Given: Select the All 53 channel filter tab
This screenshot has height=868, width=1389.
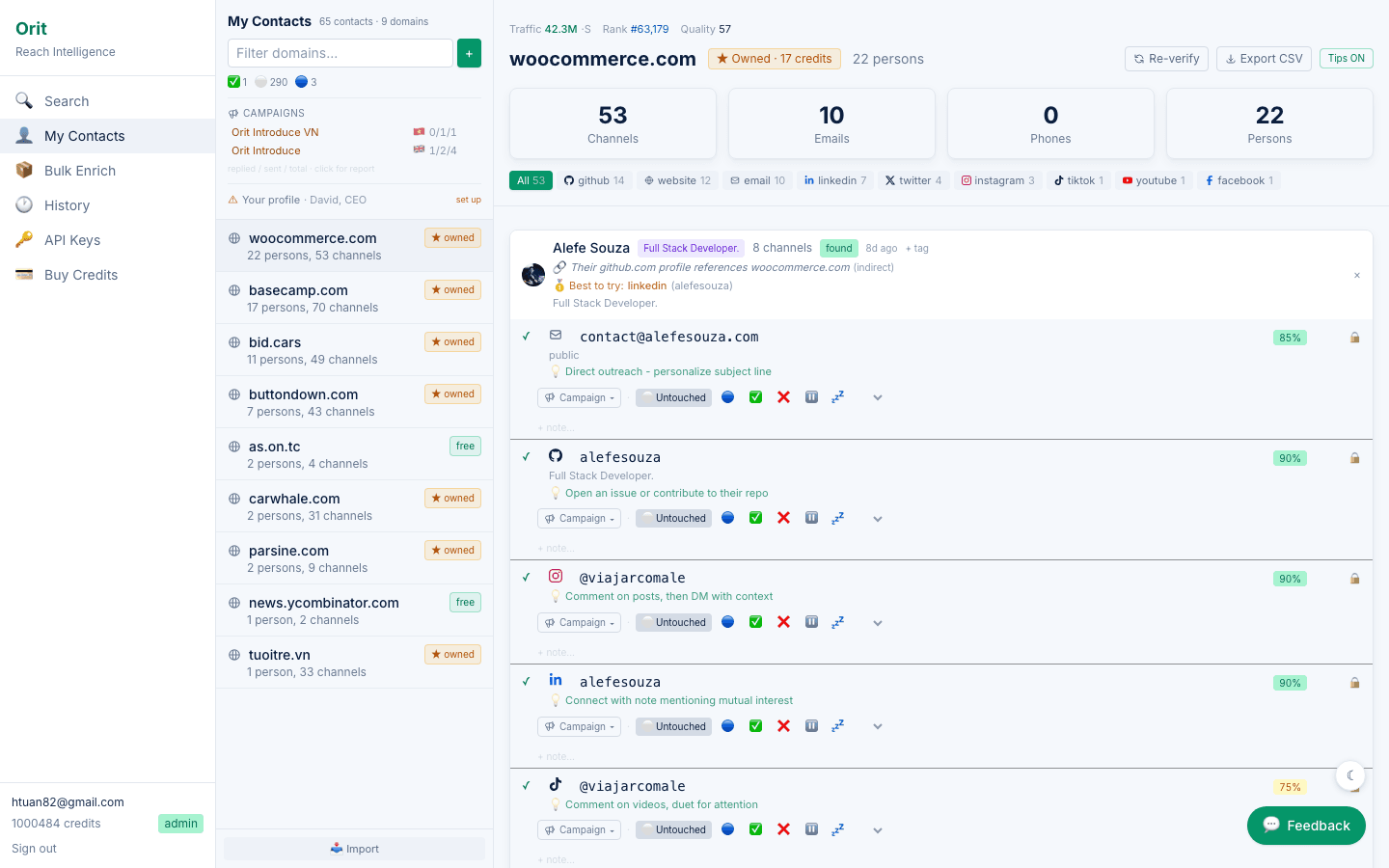Looking at the screenshot, I should [x=531, y=180].
